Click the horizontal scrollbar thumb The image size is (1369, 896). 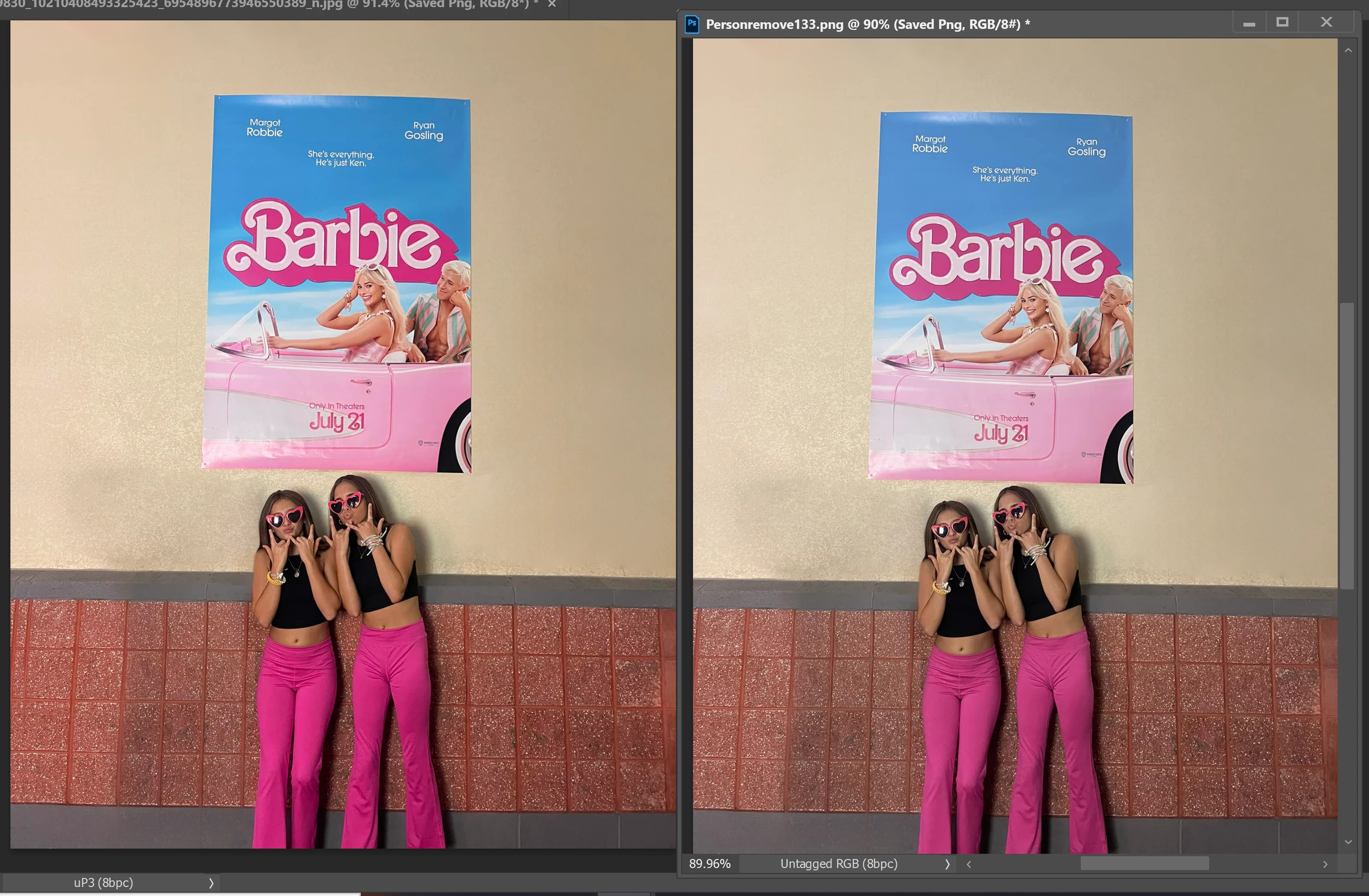click(1144, 864)
